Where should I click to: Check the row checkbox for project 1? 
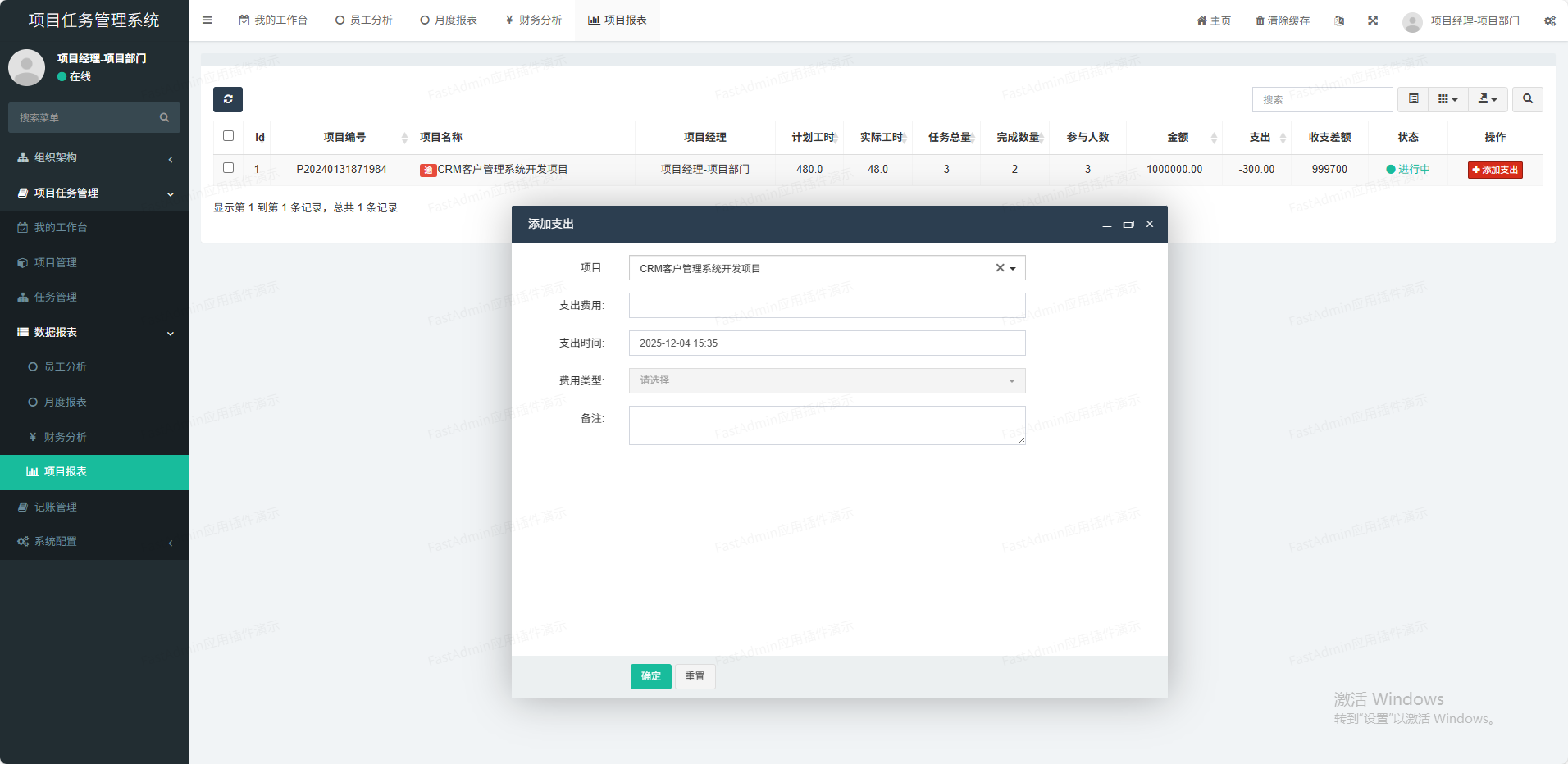[x=228, y=168]
